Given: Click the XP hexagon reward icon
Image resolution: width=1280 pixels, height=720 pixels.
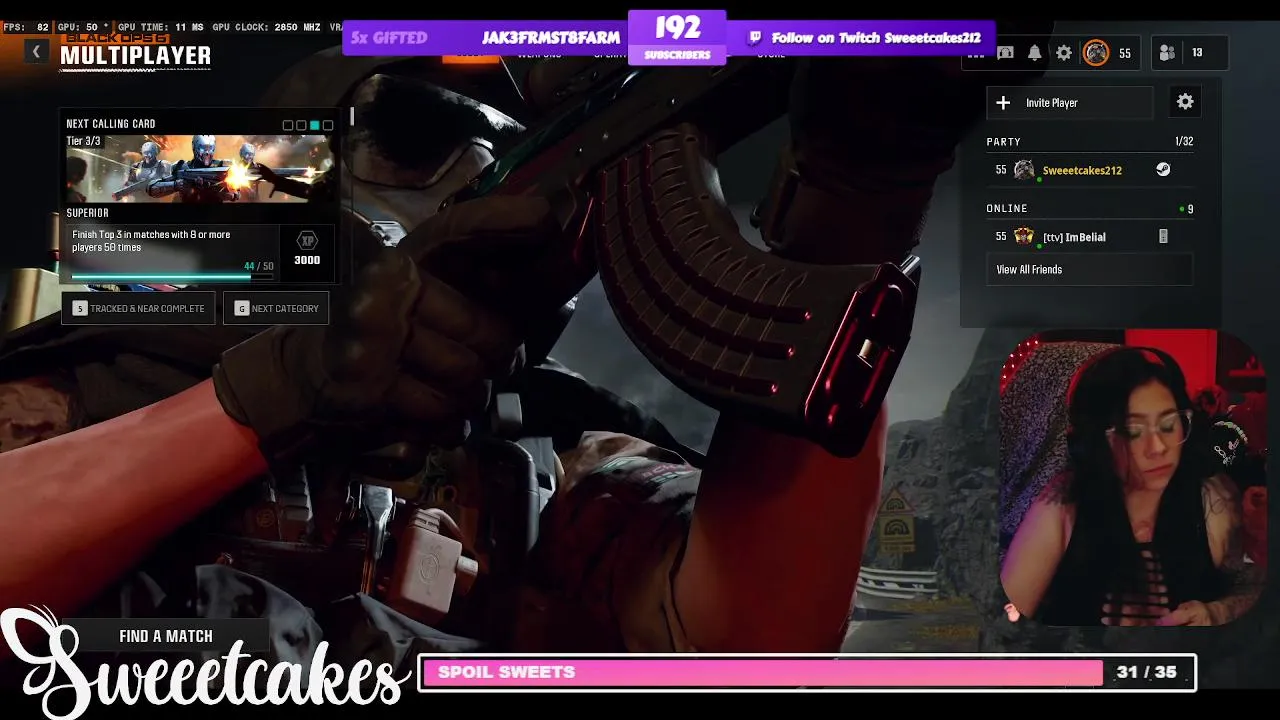Looking at the screenshot, I should coord(307,241).
